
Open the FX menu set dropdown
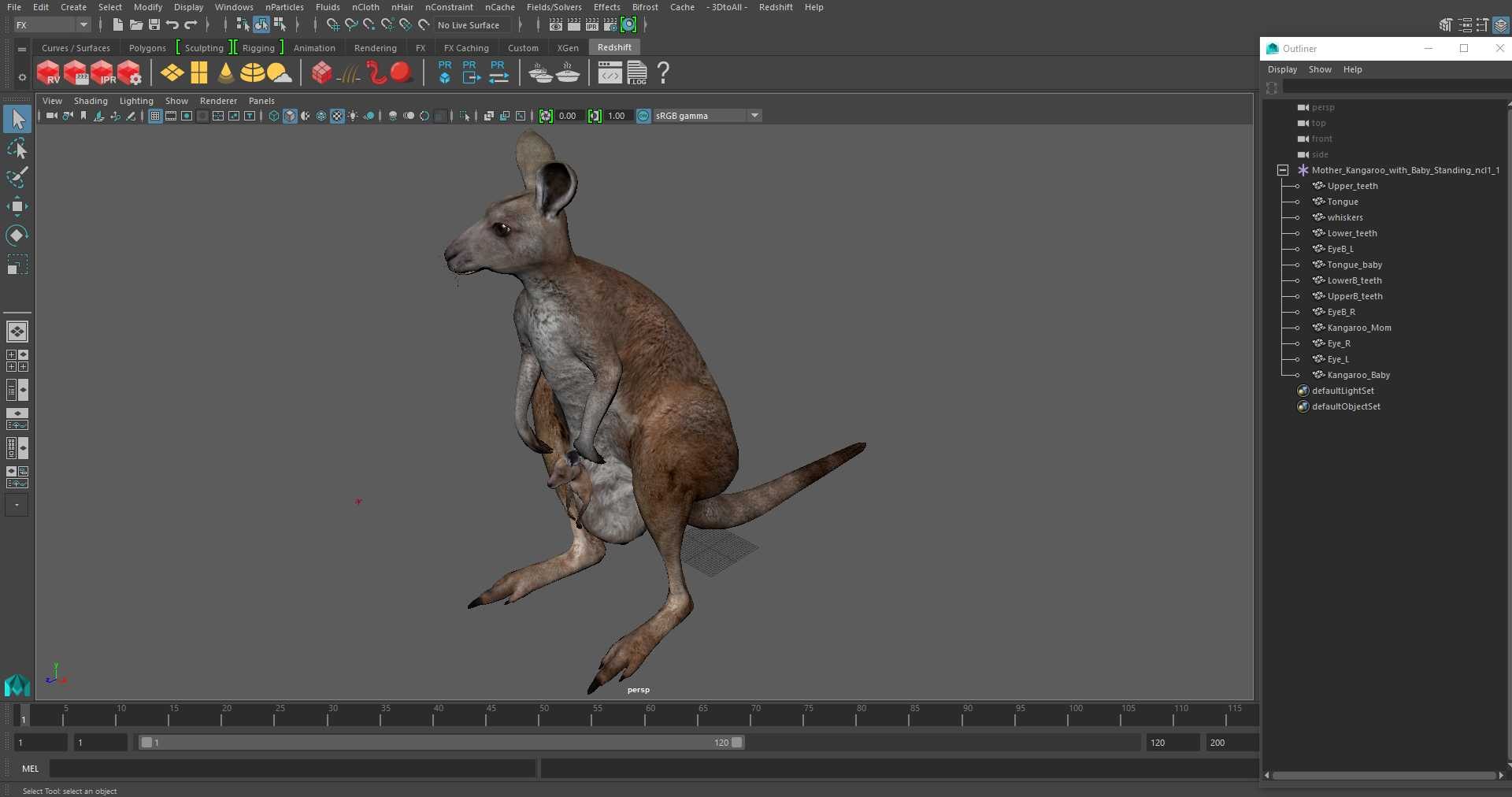tap(52, 25)
